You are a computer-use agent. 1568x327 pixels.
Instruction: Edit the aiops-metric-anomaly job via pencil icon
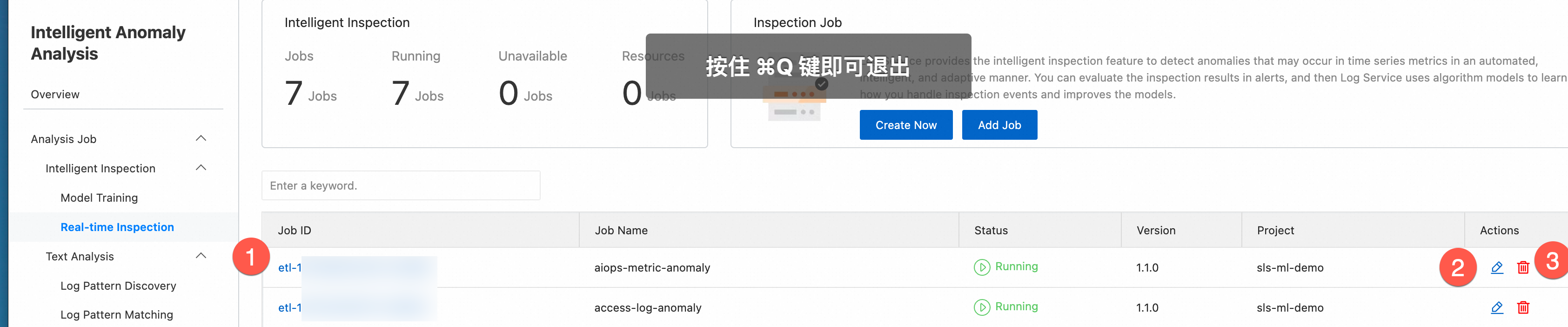(1497, 267)
